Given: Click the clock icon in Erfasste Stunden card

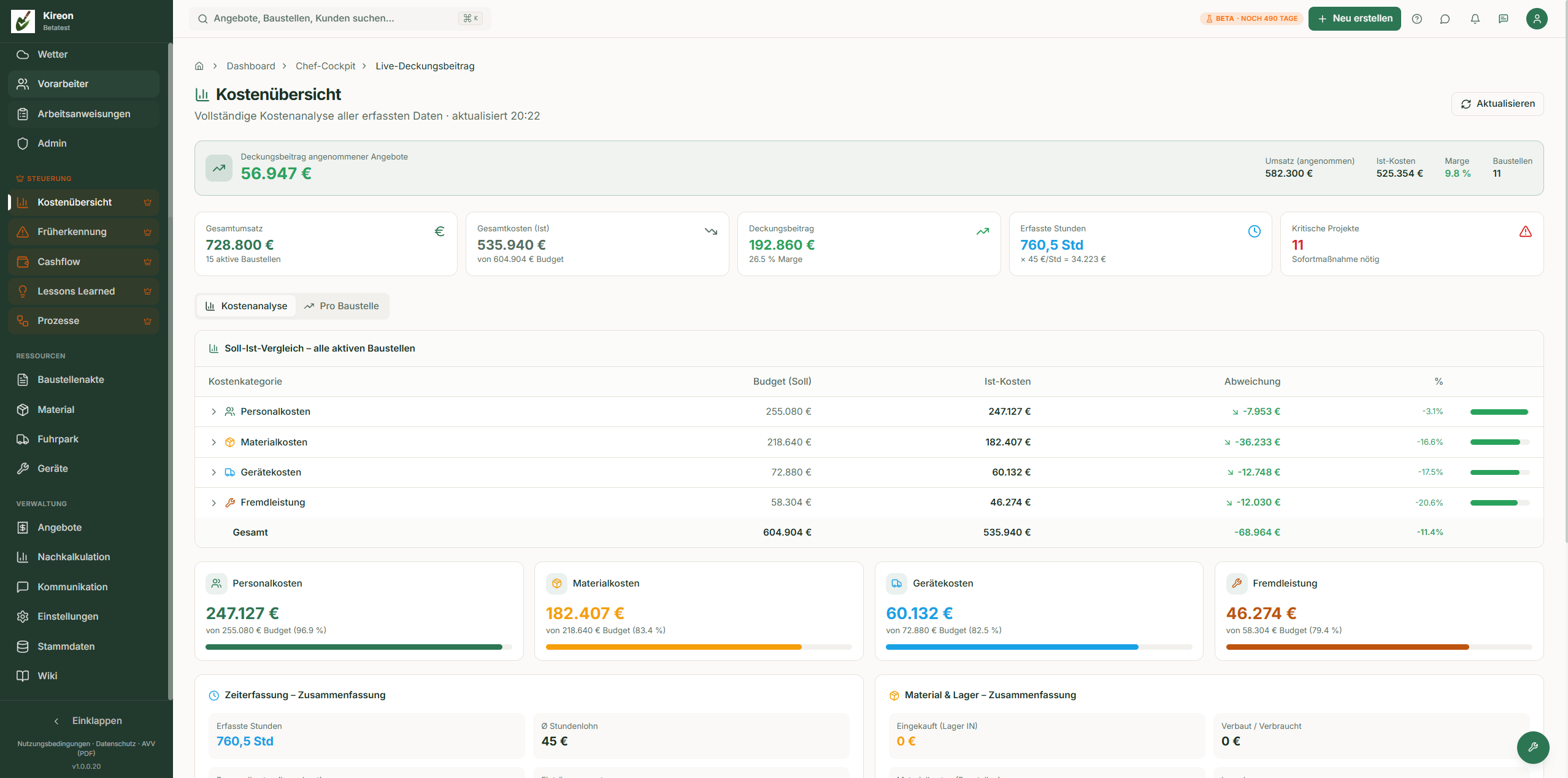Looking at the screenshot, I should pyautogui.click(x=1254, y=231).
